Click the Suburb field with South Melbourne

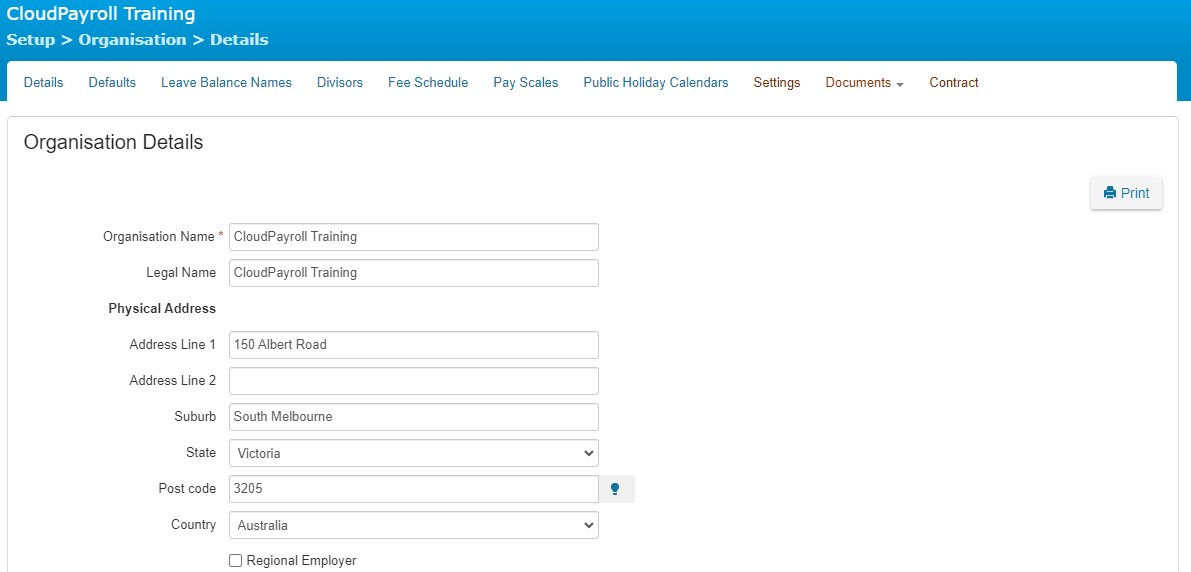click(414, 417)
